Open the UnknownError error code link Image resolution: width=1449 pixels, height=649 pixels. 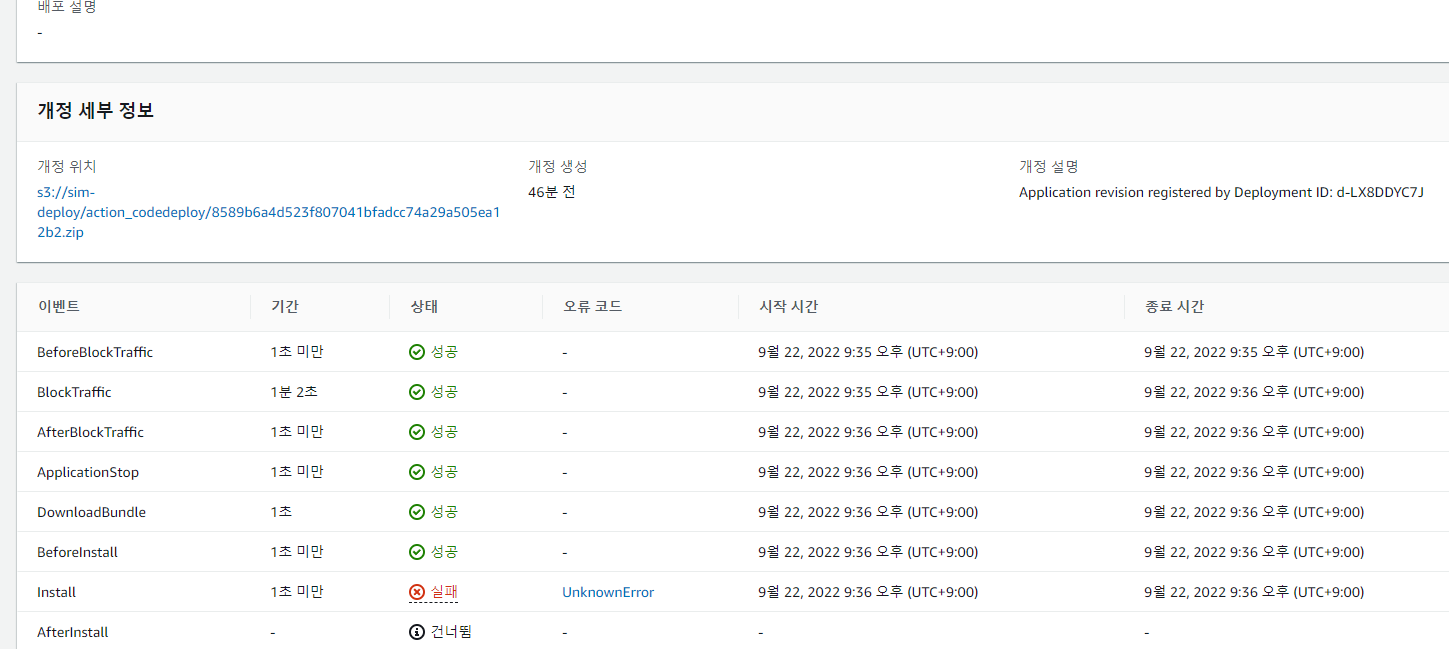pos(607,591)
